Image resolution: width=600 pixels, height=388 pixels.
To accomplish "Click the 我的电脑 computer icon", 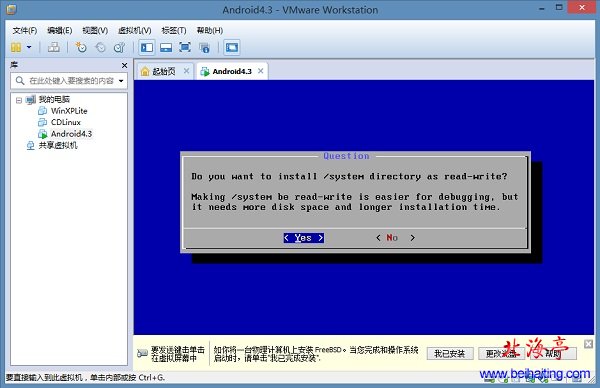I will (x=31, y=100).
